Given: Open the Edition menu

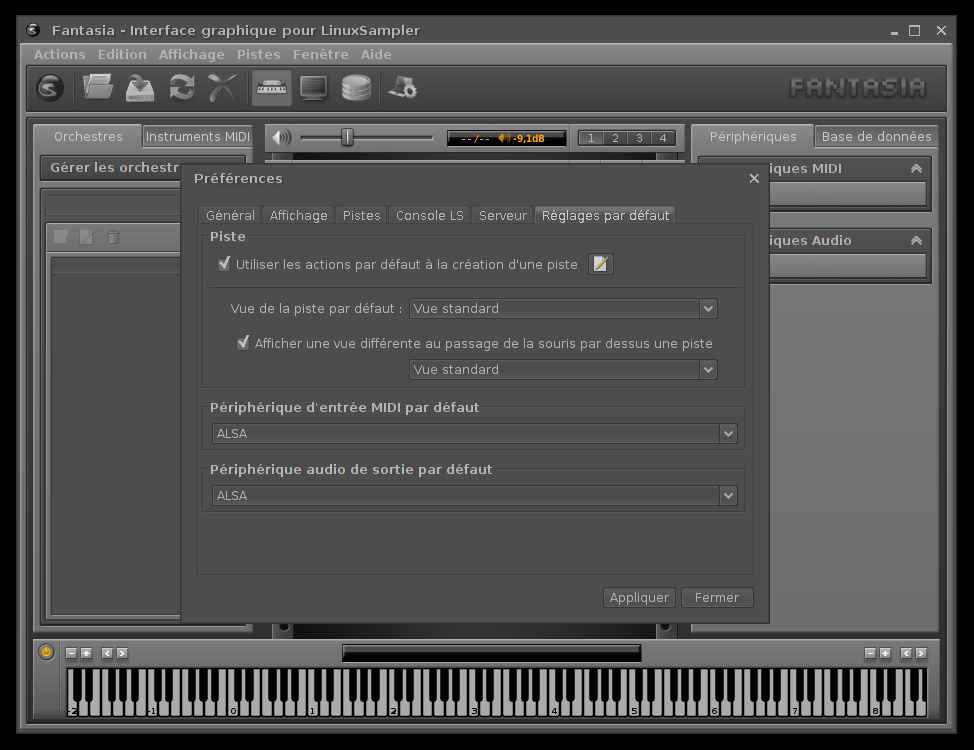Looking at the screenshot, I should (122, 55).
